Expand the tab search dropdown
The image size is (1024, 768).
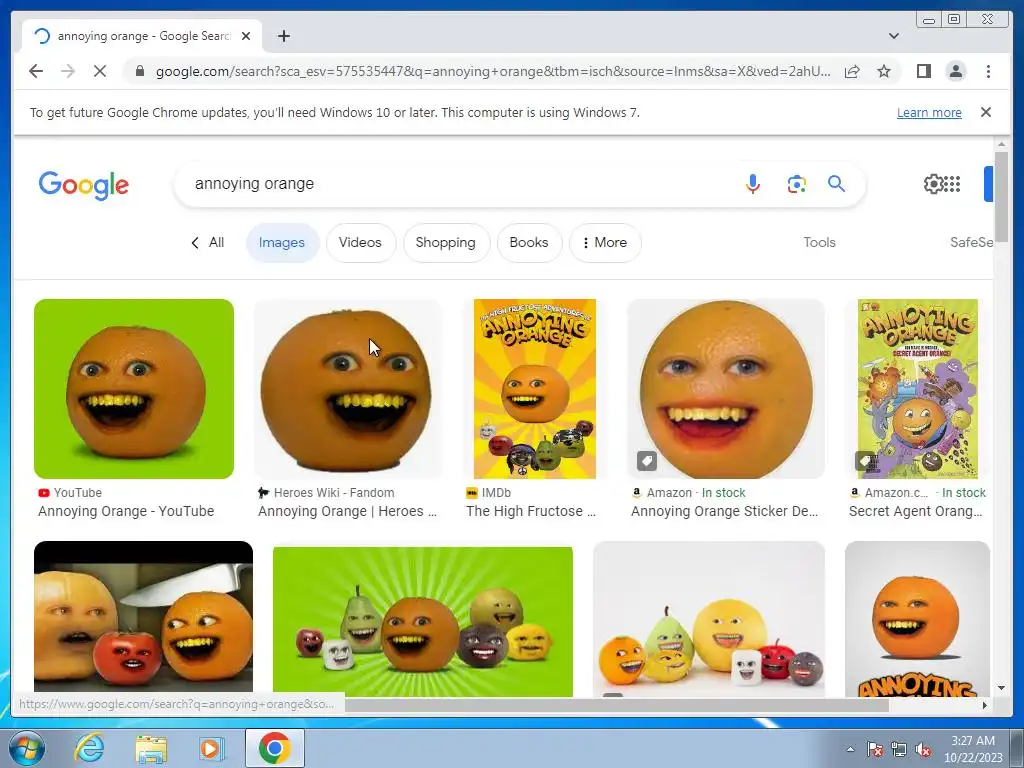[x=893, y=36]
